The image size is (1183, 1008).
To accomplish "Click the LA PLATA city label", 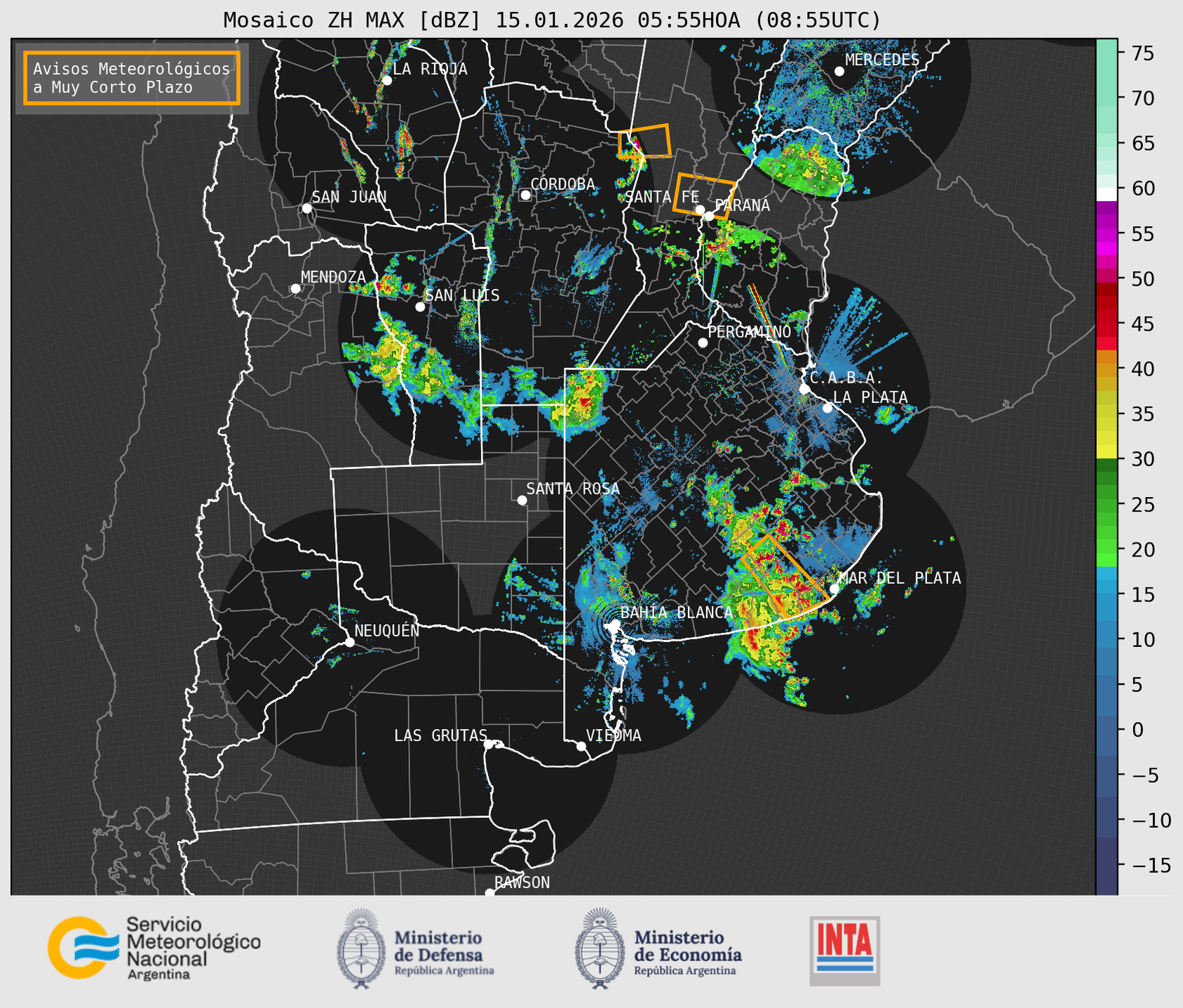I will coord(870,397).
